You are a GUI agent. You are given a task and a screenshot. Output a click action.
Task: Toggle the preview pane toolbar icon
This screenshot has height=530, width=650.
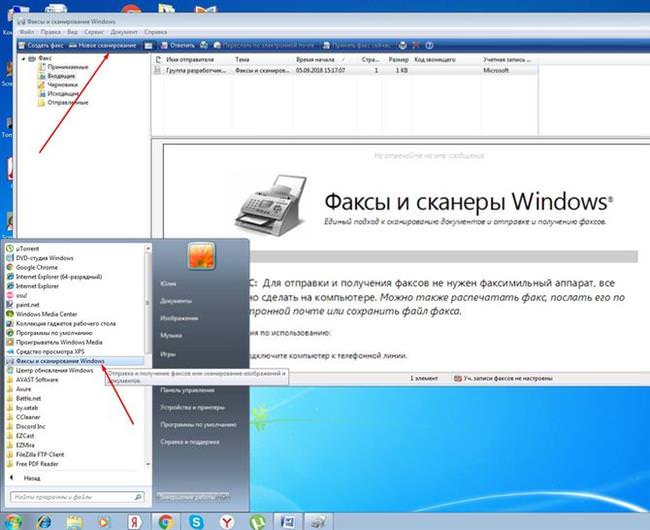click(x=148, y=46)
